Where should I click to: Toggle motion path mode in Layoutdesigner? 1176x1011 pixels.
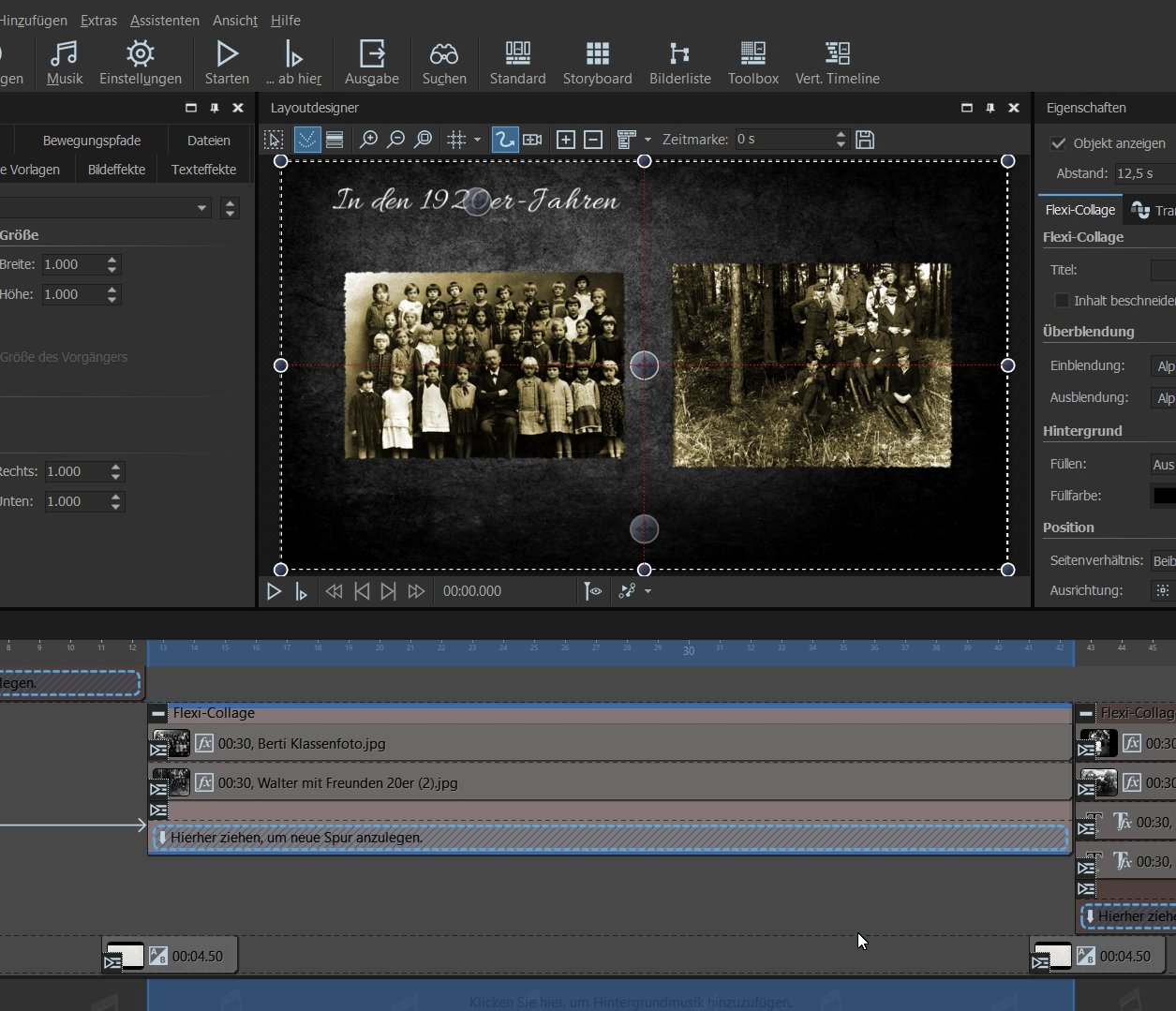click(504, 140)
